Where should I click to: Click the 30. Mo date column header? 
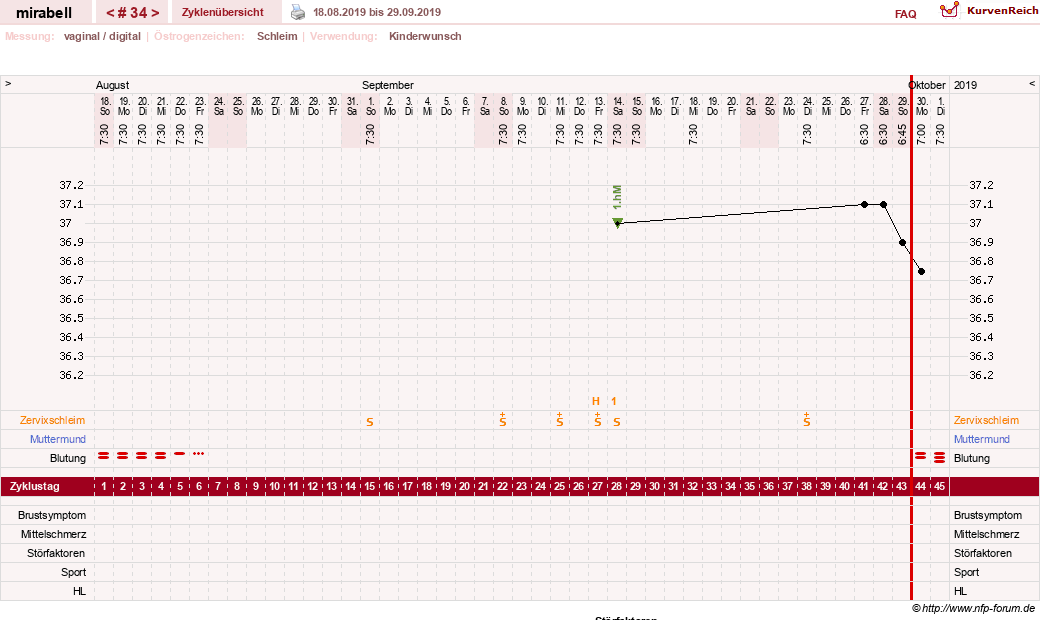click(x=922, y=106)
